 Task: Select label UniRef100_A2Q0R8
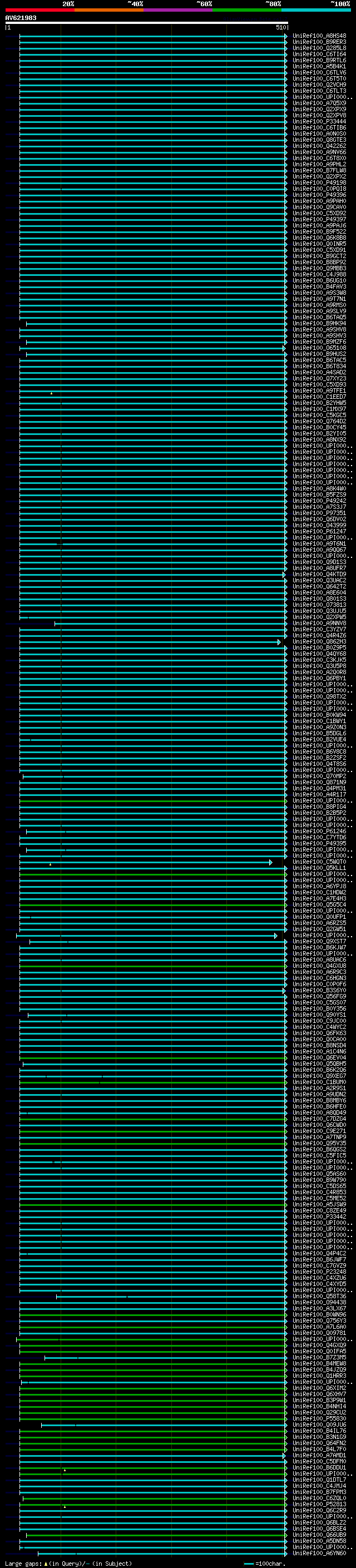[x=319, y=672]
